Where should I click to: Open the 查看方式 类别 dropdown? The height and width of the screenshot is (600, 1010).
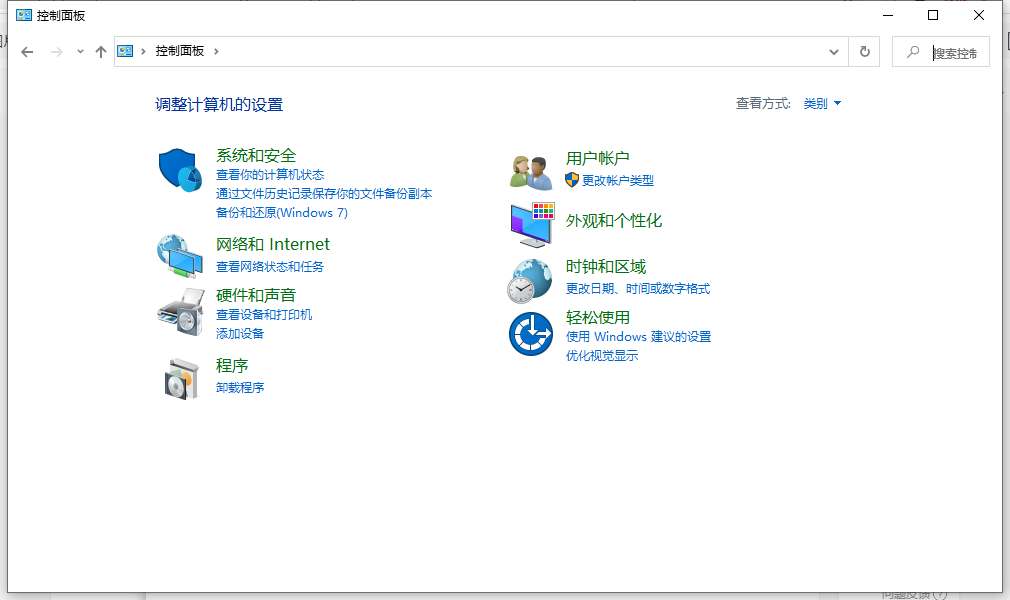[822, 103]
